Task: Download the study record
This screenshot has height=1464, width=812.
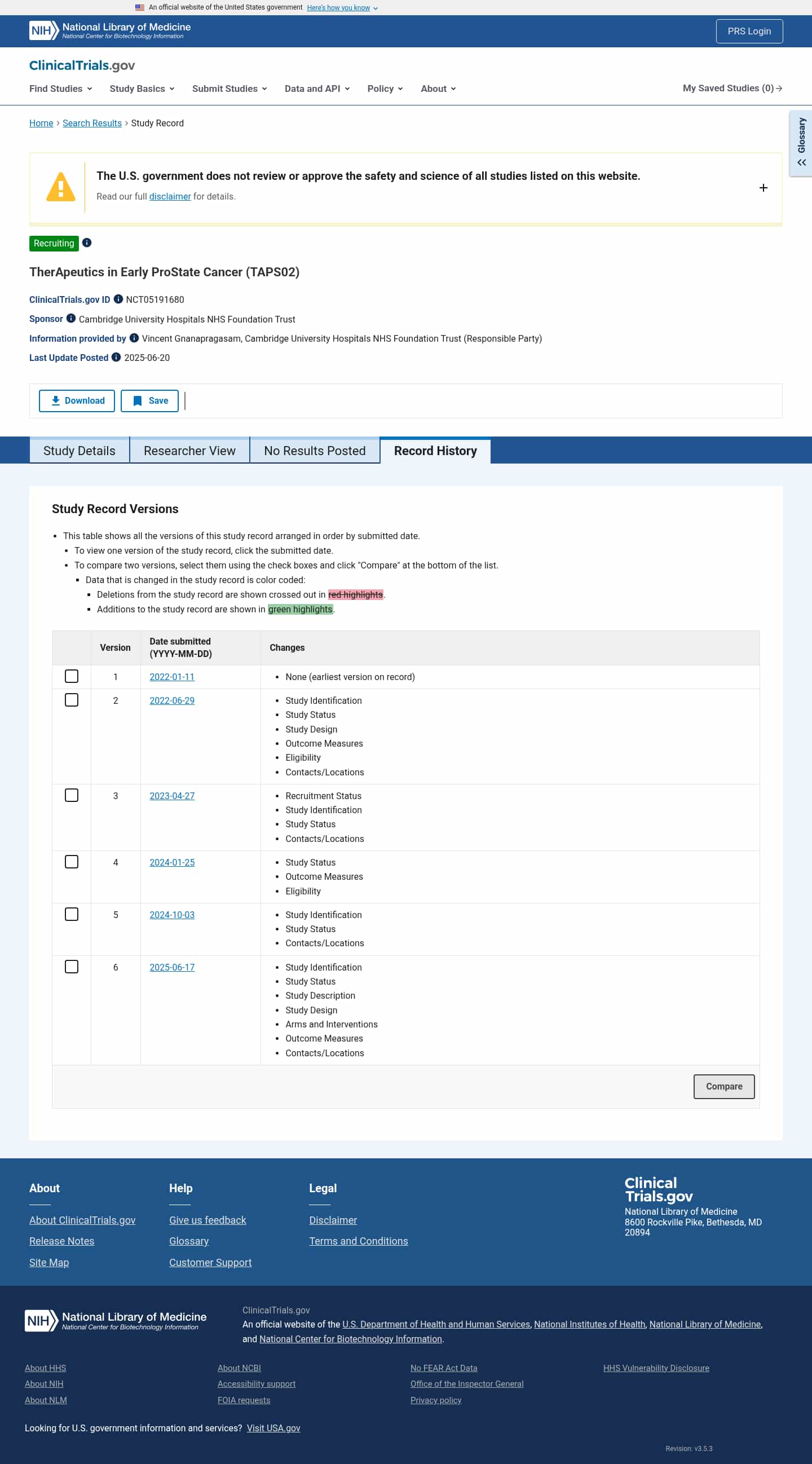Action: pos(77,400)
